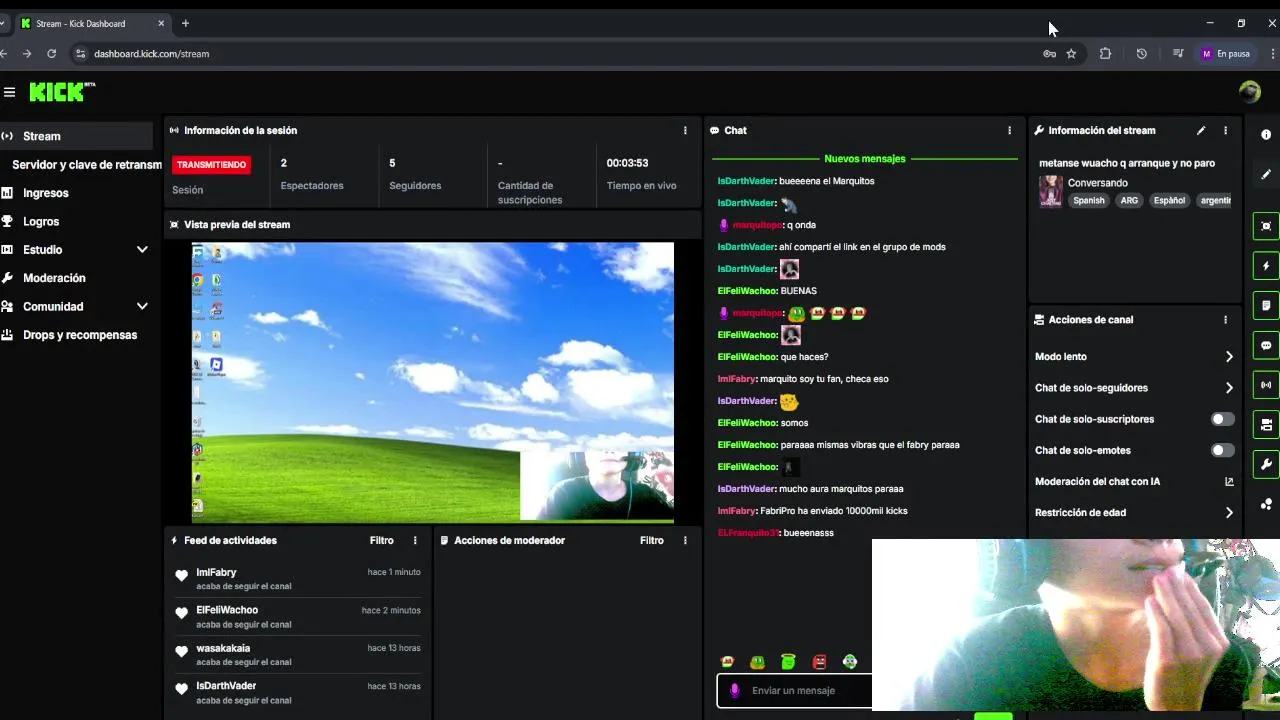Screen dimensions: 1280x720
Task: Open Restricción de edad chevron
Action: pyautogui.click(x=1229, y=513)
